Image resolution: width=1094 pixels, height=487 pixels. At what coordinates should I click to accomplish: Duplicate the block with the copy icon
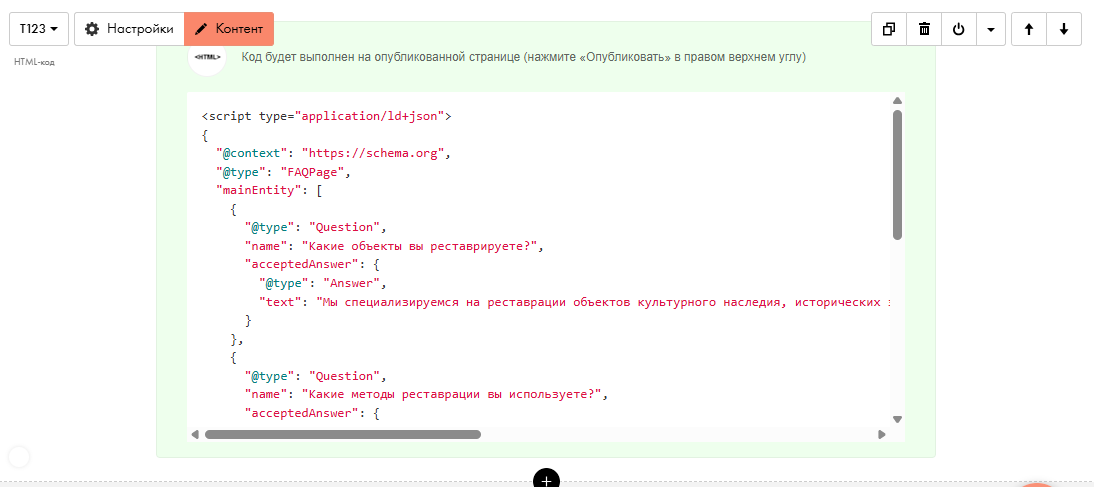[889, 29]
